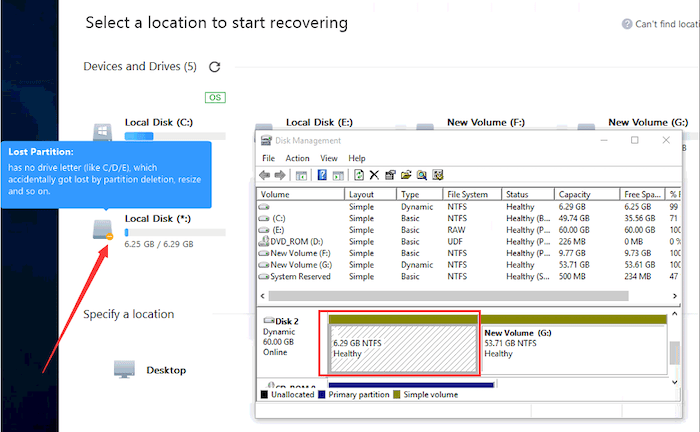Select the System Reserved volume row
700x432 pixels.
(x=300, y=276)
